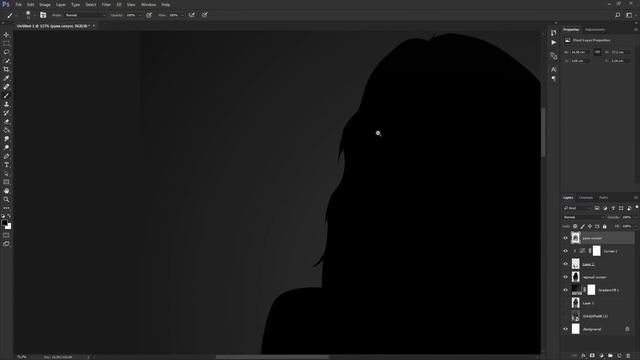Toggle pressure for size button
Screen dimensions: 640x360
point(204,15)
